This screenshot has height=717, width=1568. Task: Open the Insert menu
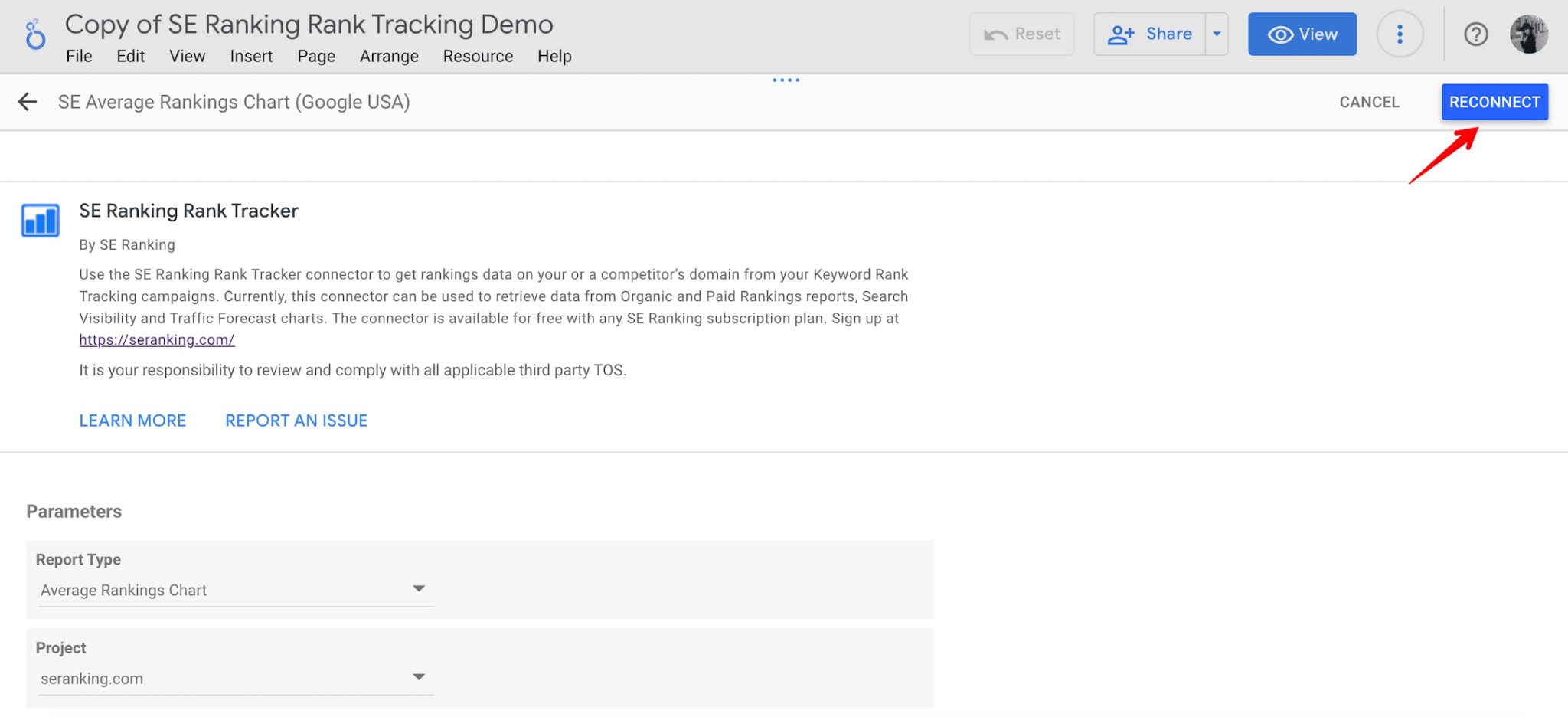pyautogui.click(x=251, y=56)
